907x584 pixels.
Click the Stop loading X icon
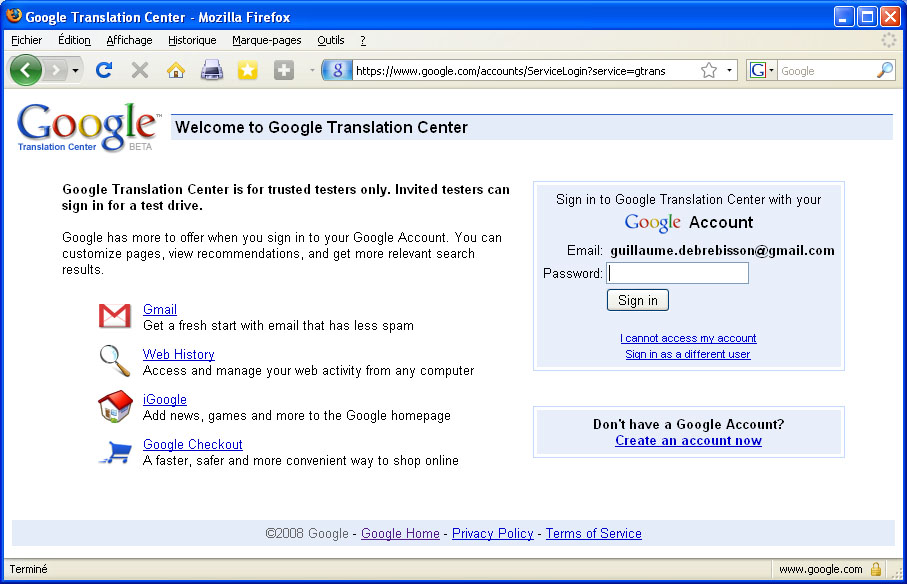(x=139, y=71)
